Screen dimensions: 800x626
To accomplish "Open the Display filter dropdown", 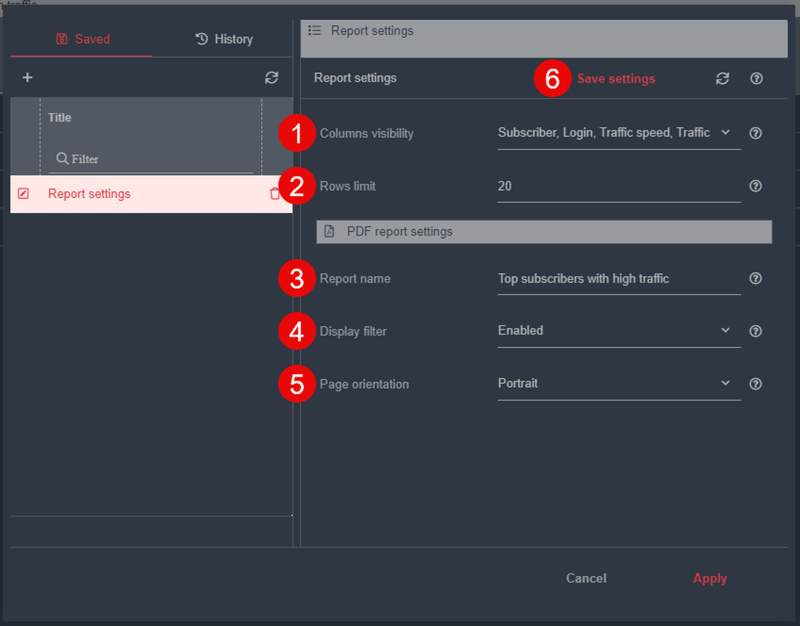I will click(x=618, y=331).
